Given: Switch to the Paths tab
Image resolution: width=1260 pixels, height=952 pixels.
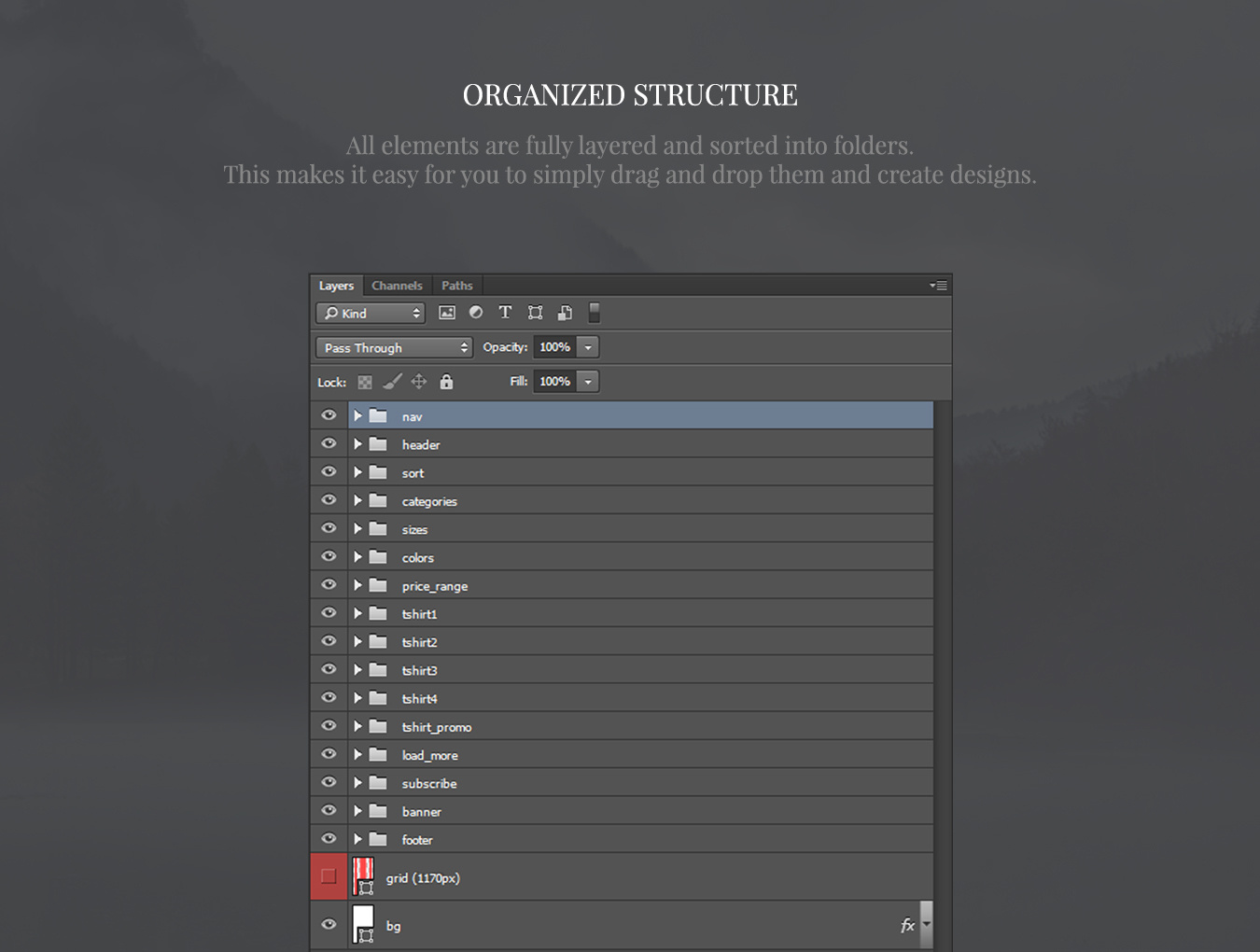Looking at the screenshot, I should pyautogui.click(x=457, y=286).
